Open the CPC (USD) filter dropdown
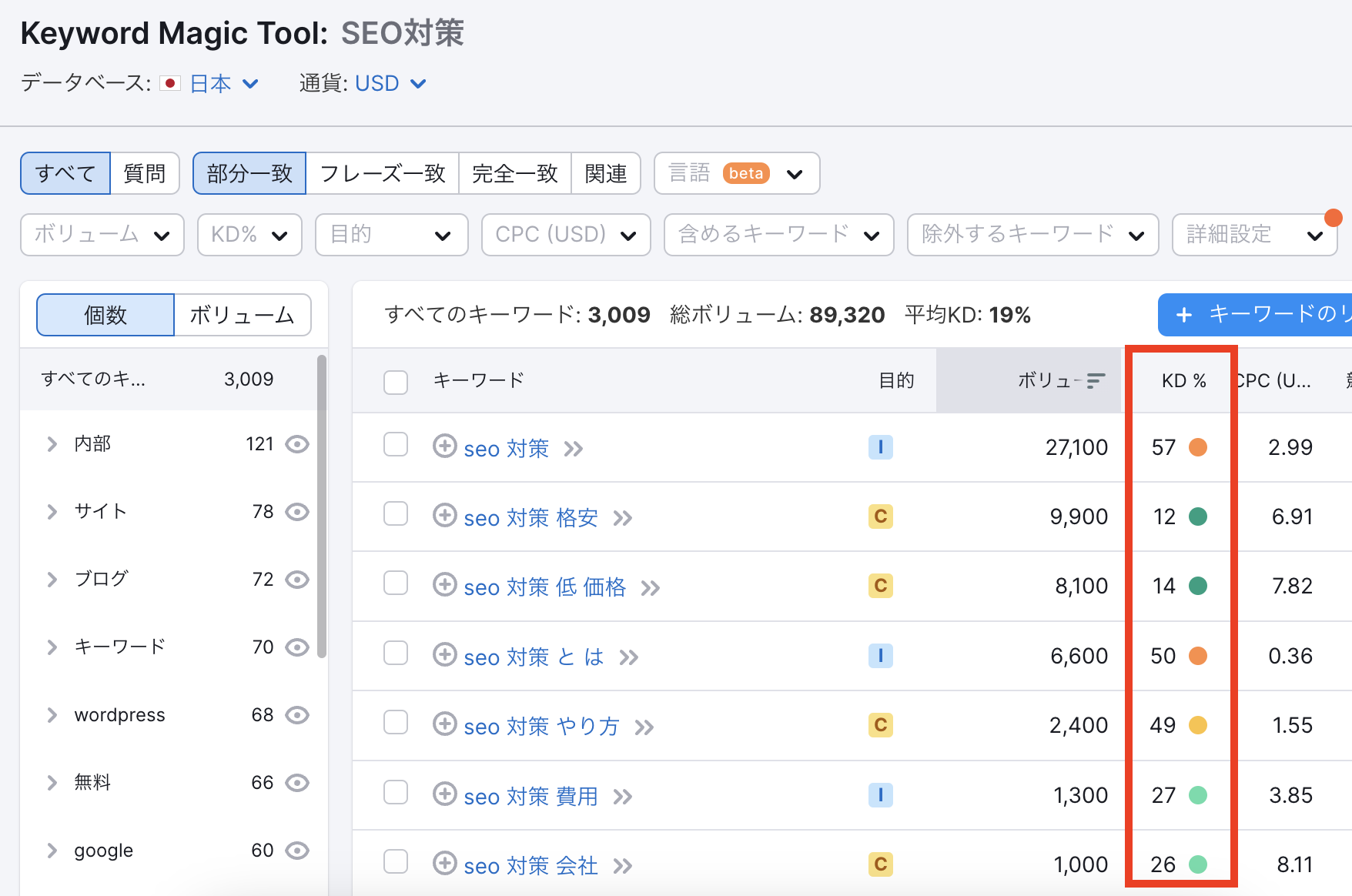 [x=565, y=235]
